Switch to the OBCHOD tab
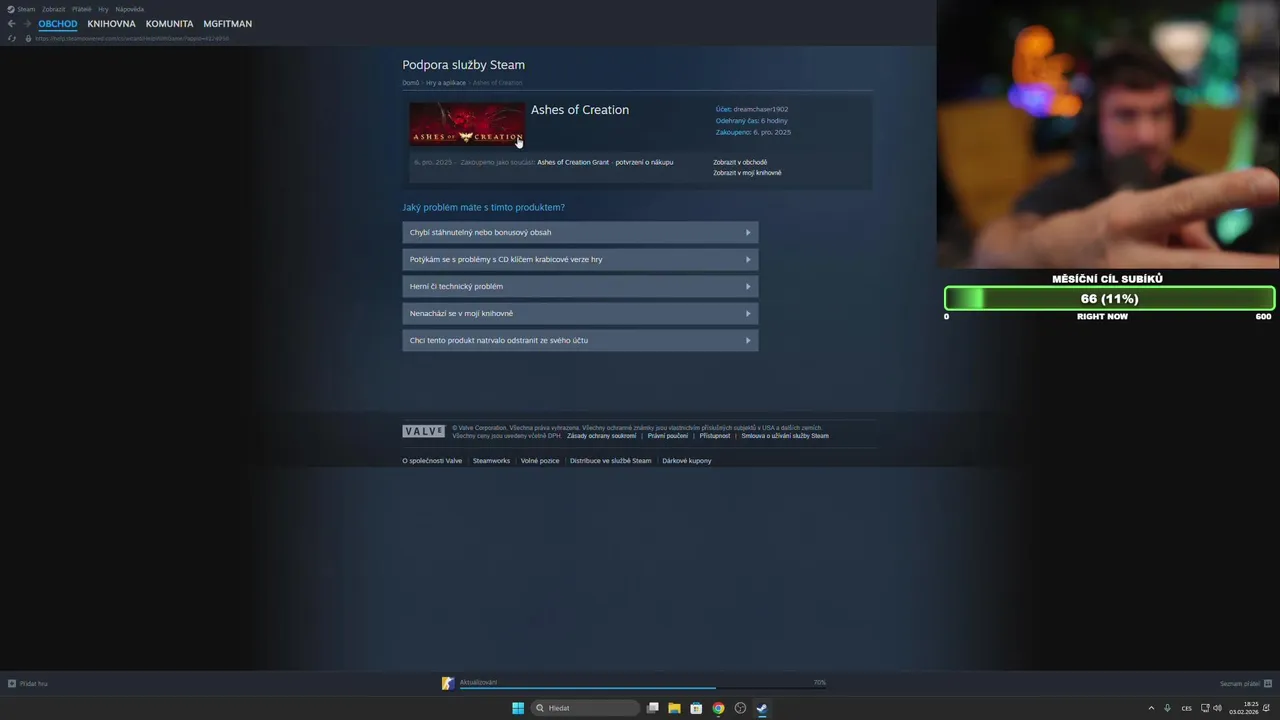The height and width of the screenshot is (720, 1280). (58, 23)
